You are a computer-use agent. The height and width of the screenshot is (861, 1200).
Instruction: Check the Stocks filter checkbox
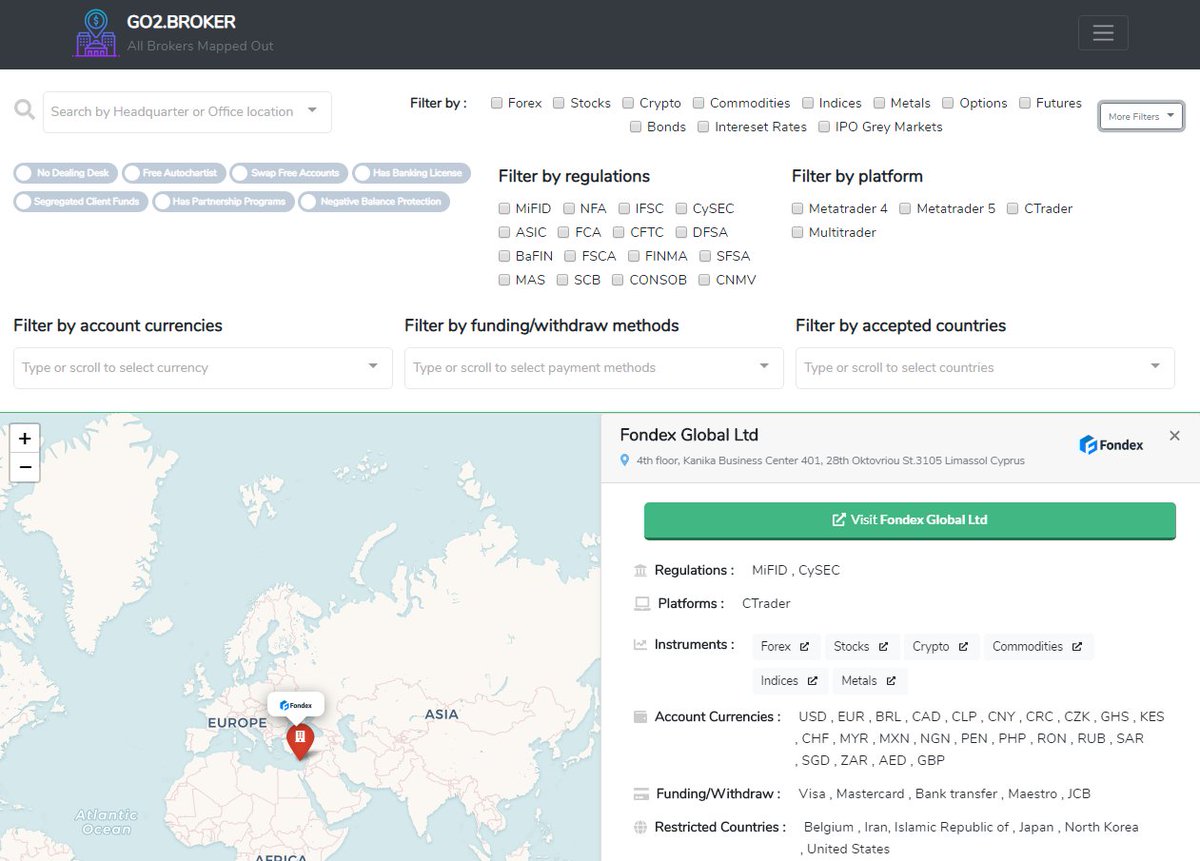pyautogui.click(x=559, y=103)
